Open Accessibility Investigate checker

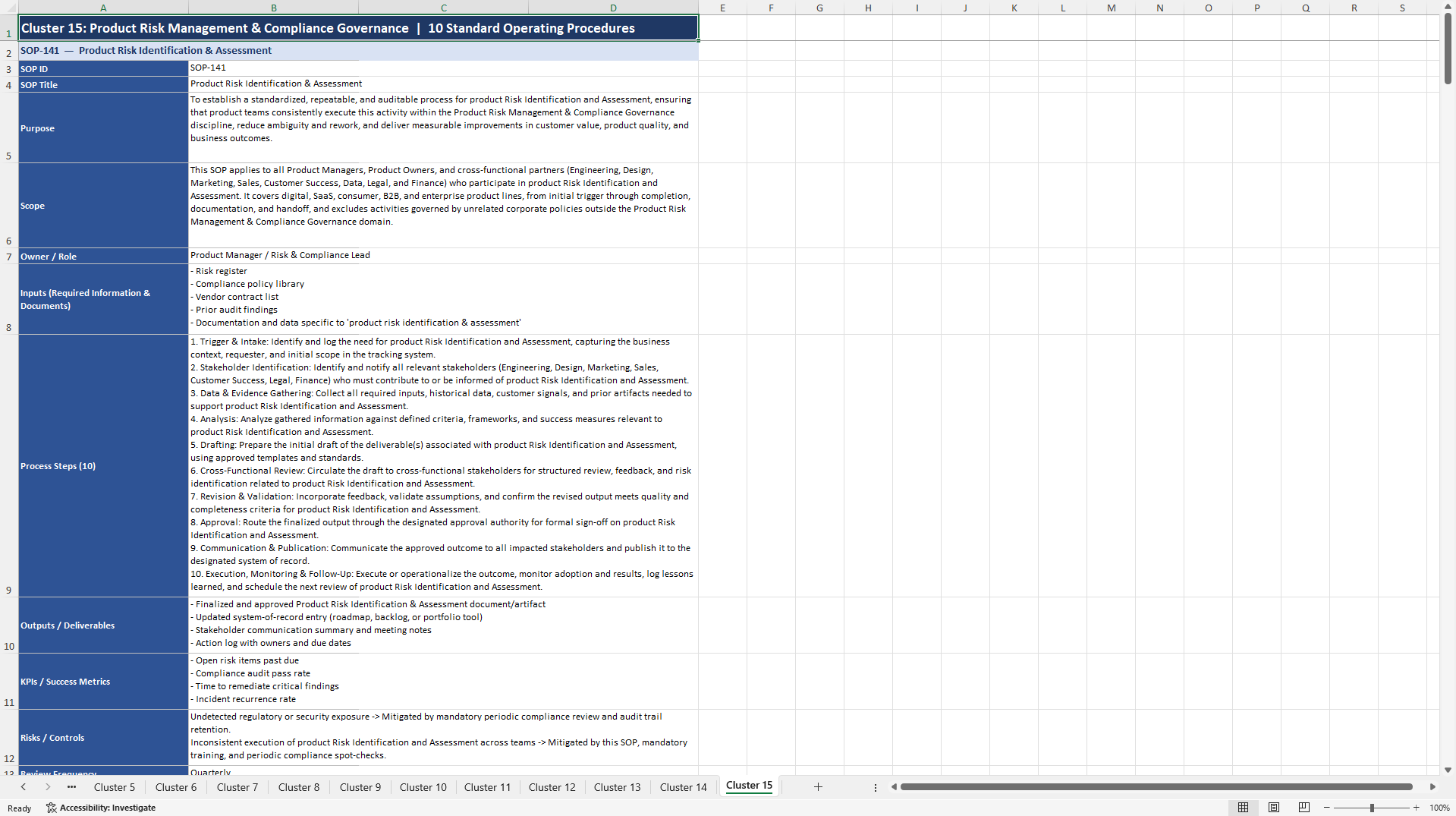pyautogui.click(x=101, y=808)
